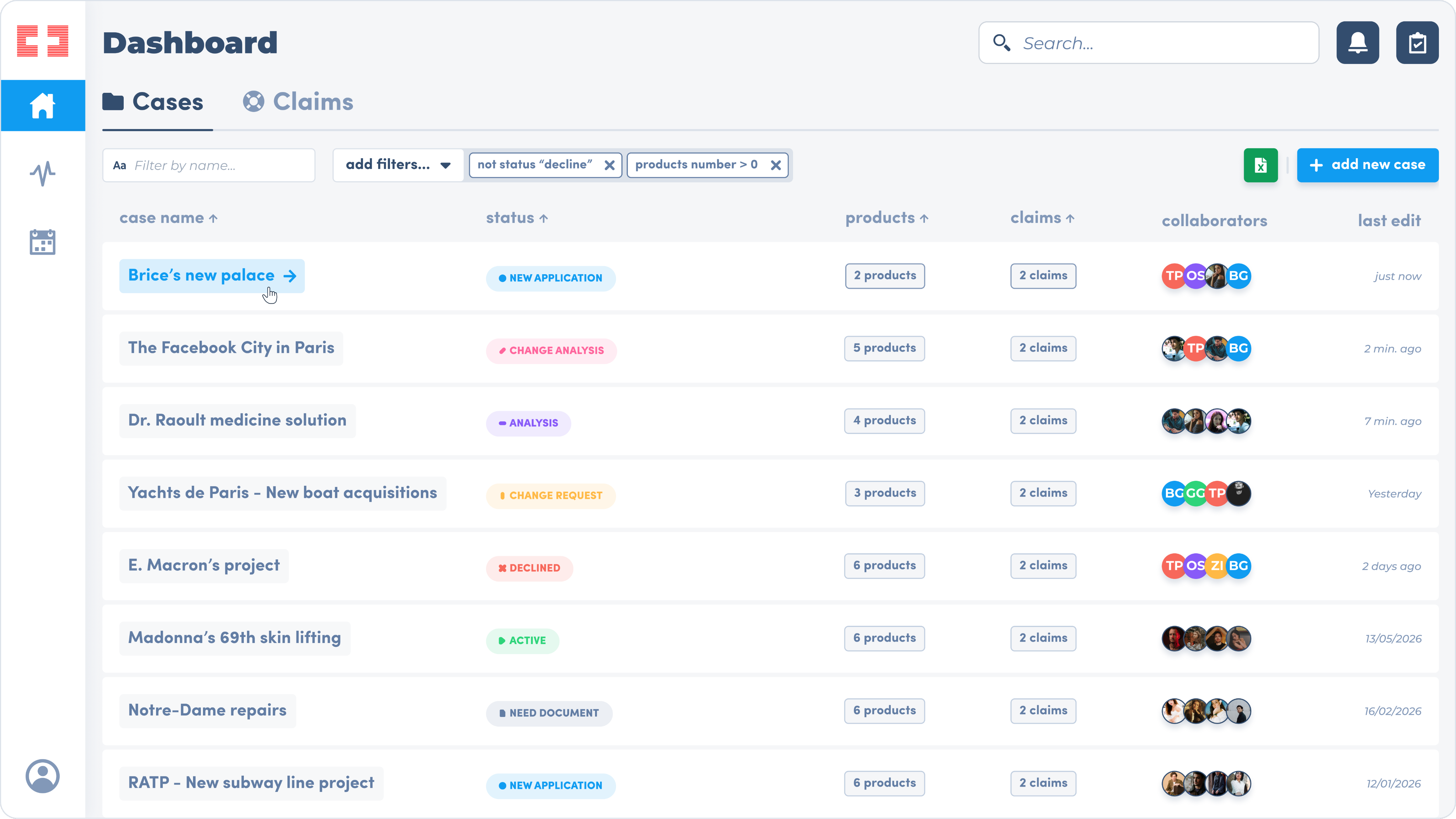
Task: Remove the products number filter
Action: 776,165
